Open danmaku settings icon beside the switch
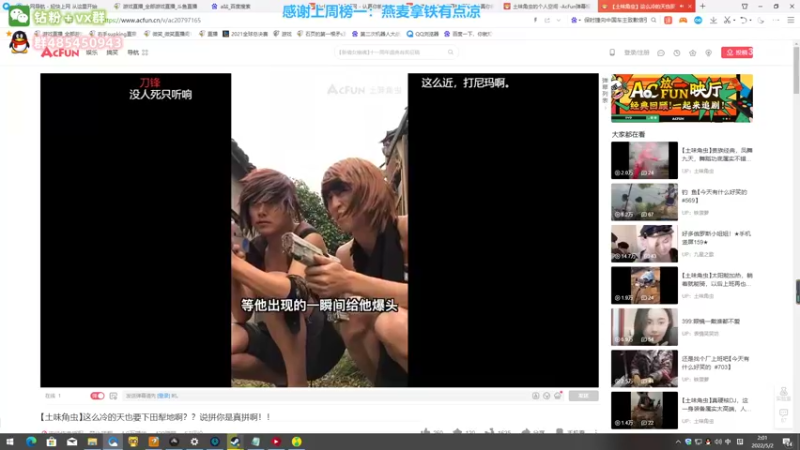The image size is (800, 450). 113,396
